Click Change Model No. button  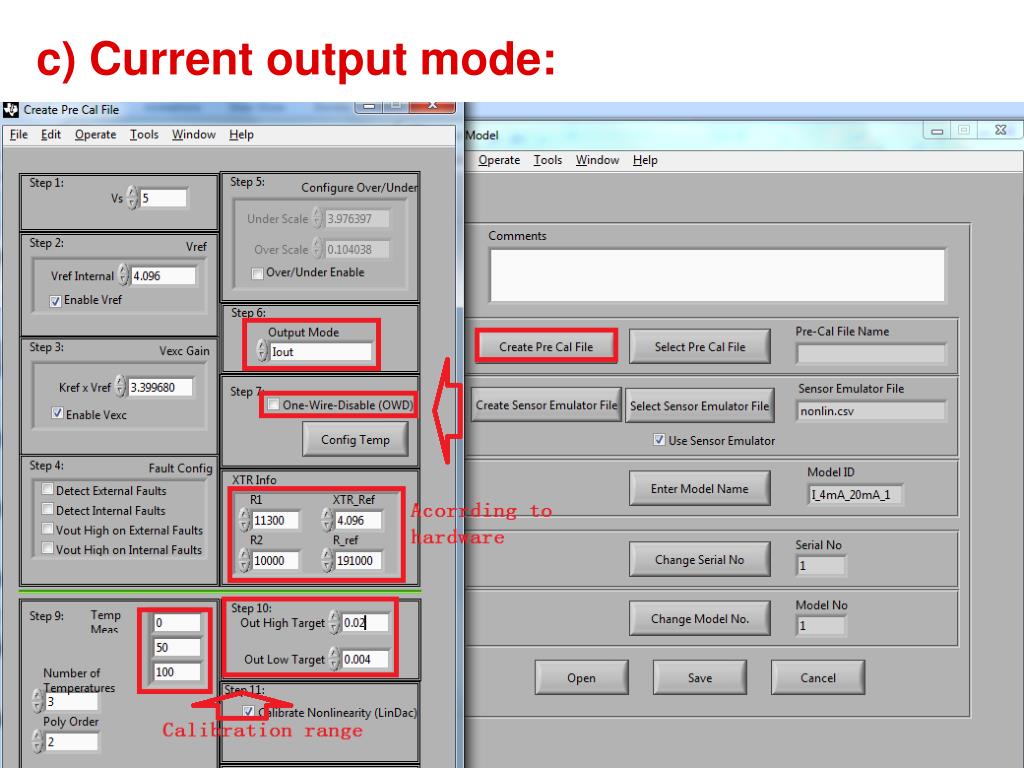pyautogui.click(x=699, y=618)
